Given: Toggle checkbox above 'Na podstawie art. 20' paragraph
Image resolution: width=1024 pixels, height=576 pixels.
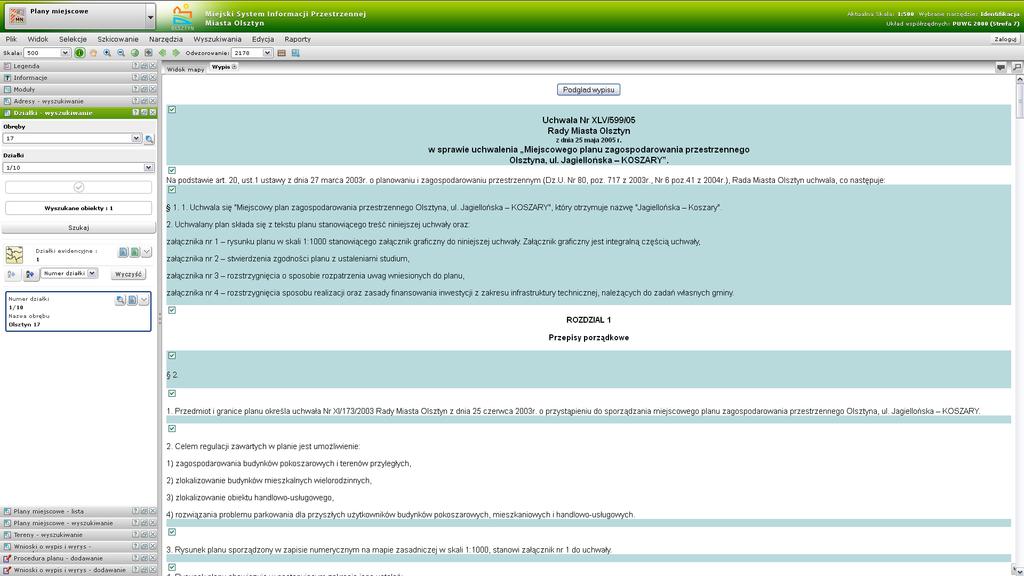Looking at the screenshot, I should coord(172,170).
